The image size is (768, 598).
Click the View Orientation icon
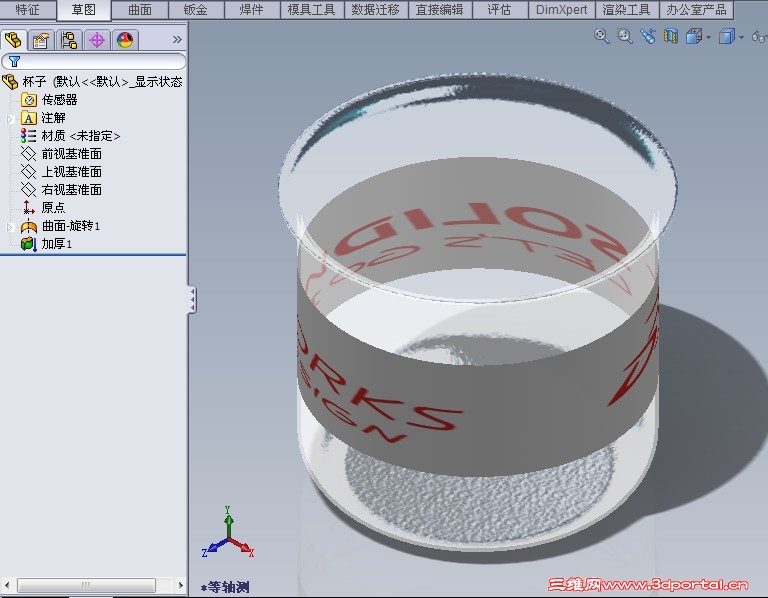pos(694,36)
